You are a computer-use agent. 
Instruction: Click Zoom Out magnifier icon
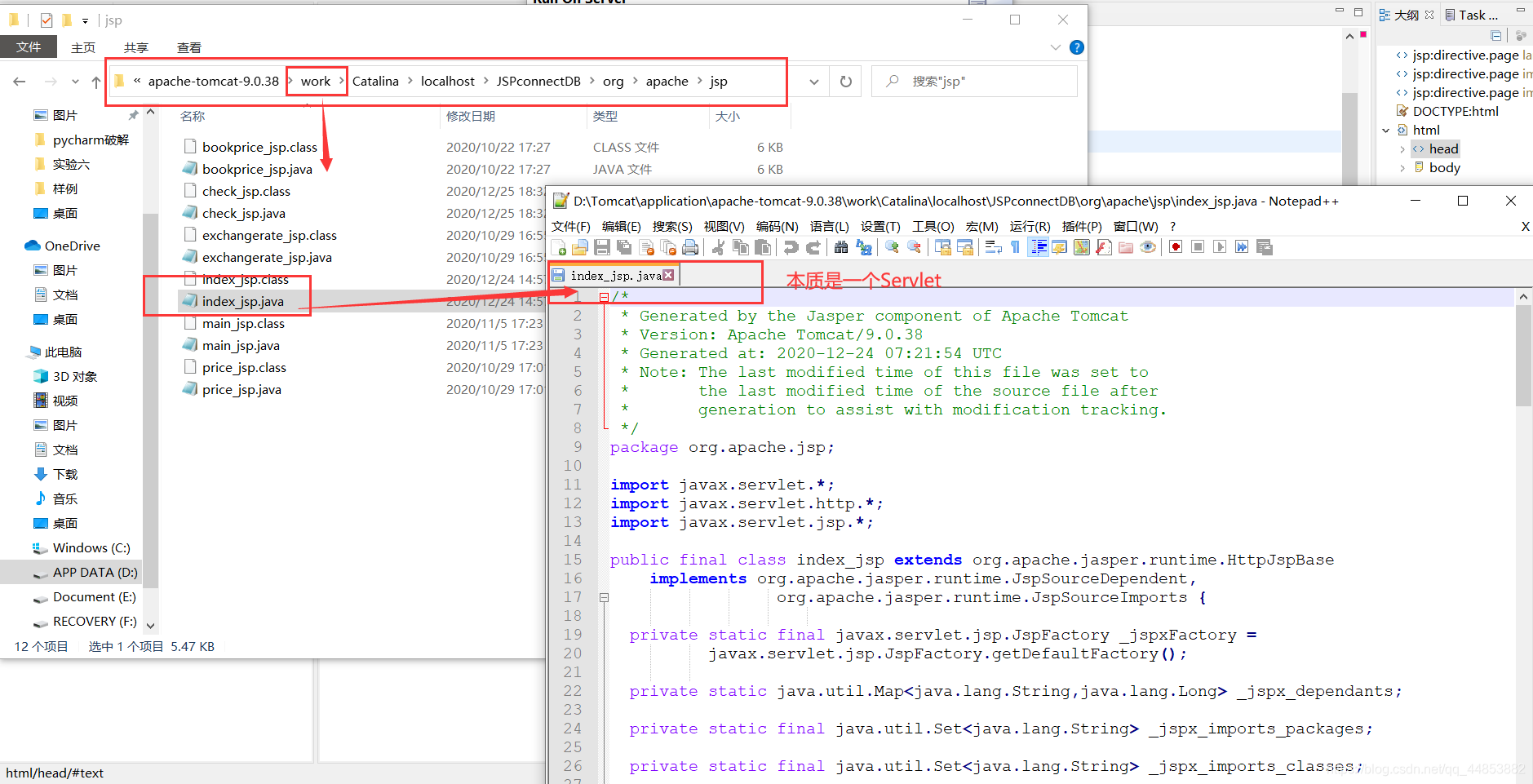(914, 247)
